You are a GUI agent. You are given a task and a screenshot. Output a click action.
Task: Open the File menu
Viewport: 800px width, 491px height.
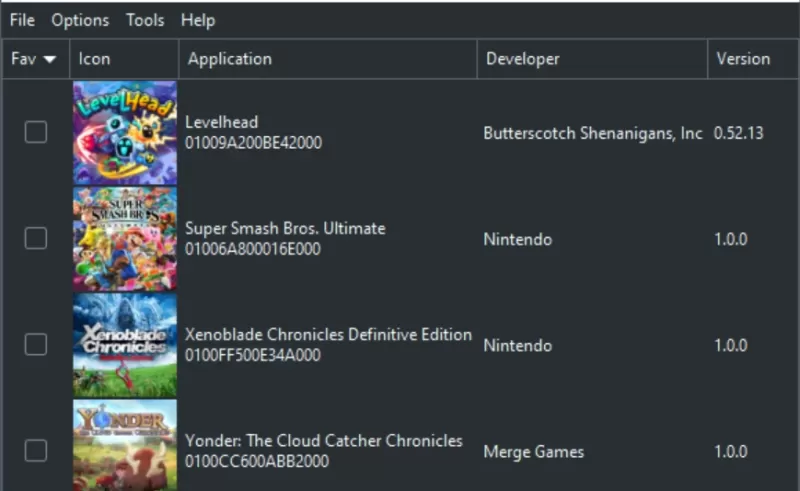click(22, 20)
